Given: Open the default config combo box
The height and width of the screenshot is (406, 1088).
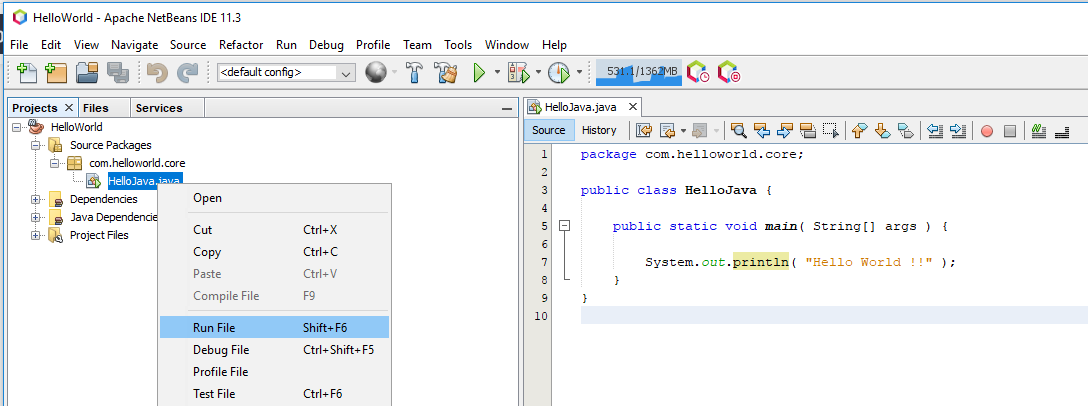Looking at the screenshot, I should point(286,72).
